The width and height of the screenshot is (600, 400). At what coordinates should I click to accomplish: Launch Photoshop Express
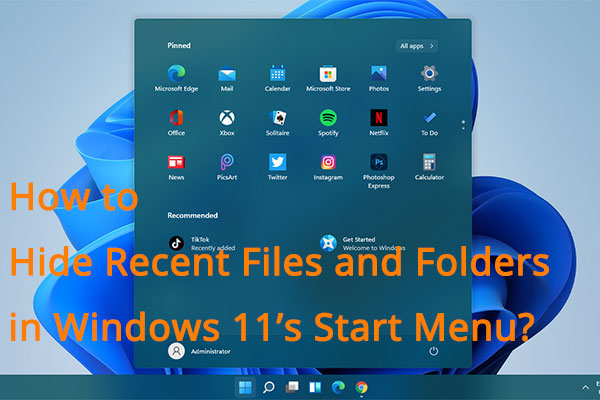point(379,171)
